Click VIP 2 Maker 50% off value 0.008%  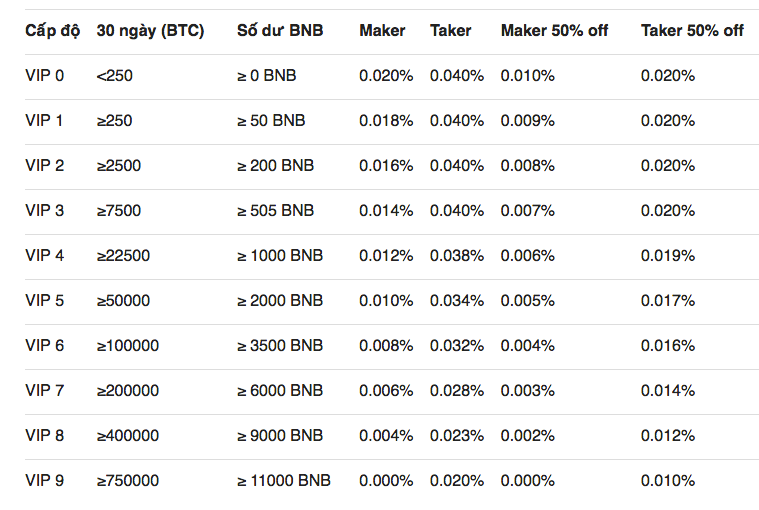[x=528, y=165]
